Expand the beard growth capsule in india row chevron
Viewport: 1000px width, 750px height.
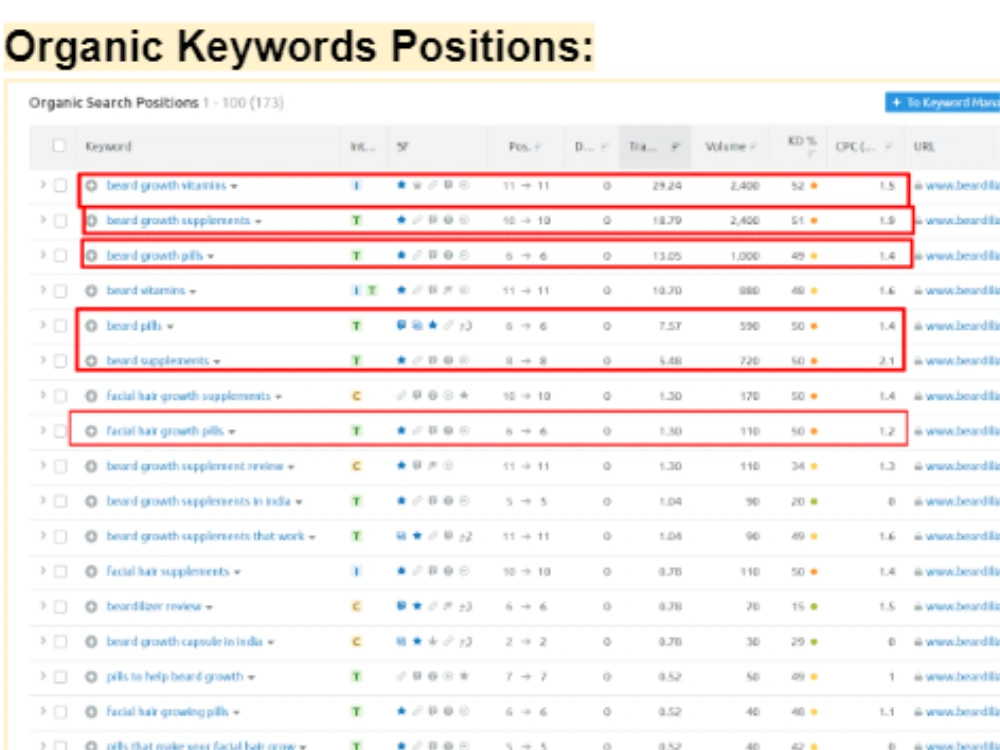[x=43, y=641]
